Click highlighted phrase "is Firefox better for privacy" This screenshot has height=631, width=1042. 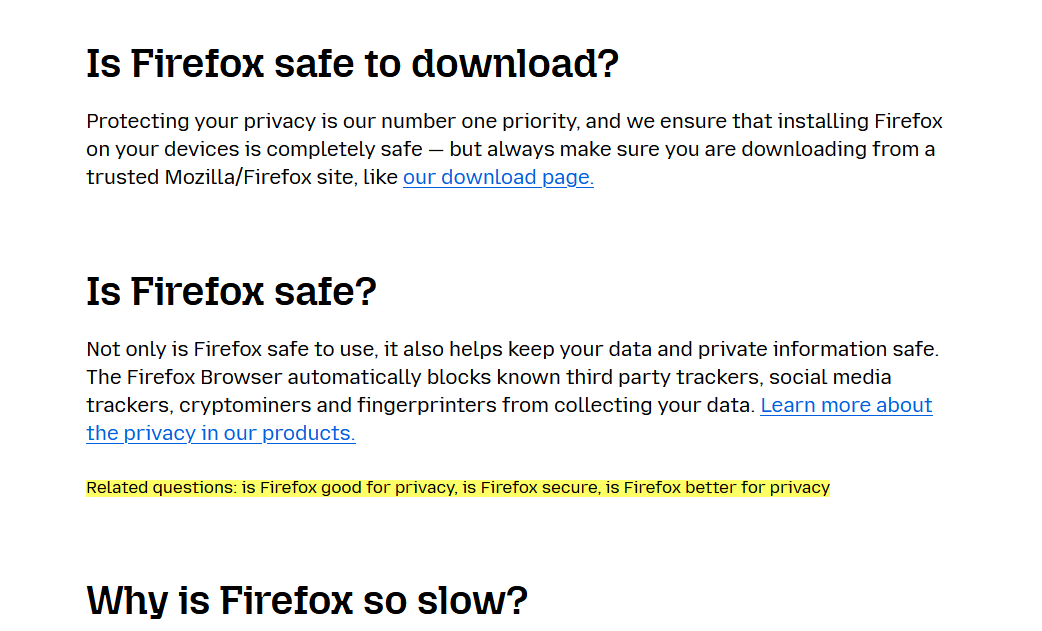point(717,488)
